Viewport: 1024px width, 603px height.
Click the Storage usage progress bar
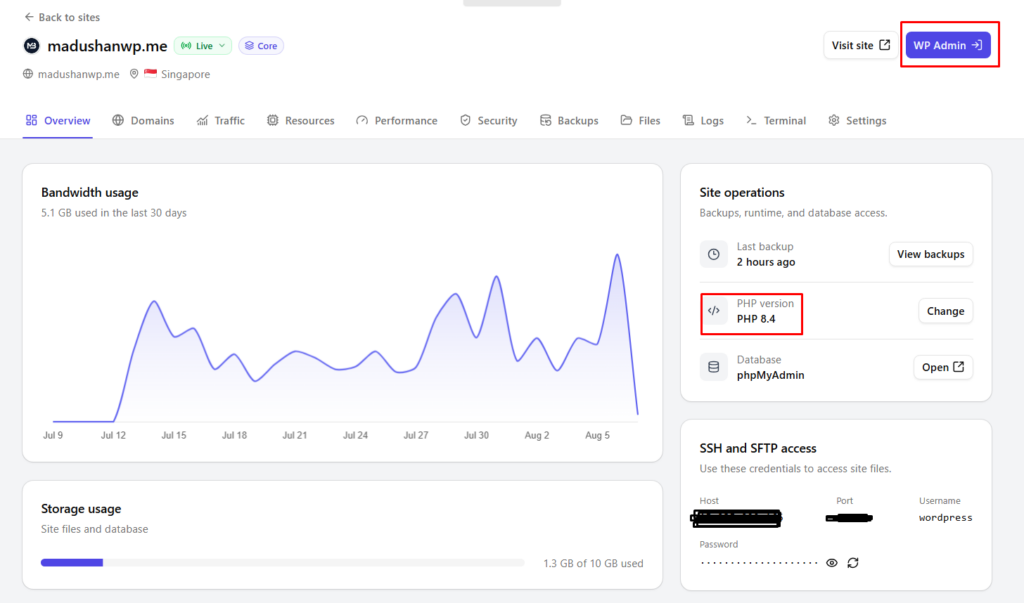point(282,562)
